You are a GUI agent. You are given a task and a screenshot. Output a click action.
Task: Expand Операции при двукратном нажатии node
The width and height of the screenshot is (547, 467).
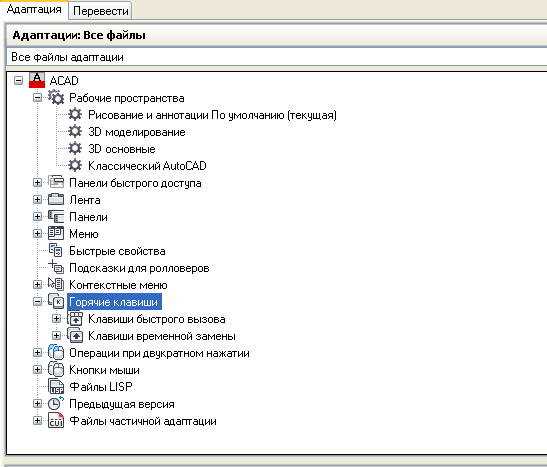tap(37, 353)
